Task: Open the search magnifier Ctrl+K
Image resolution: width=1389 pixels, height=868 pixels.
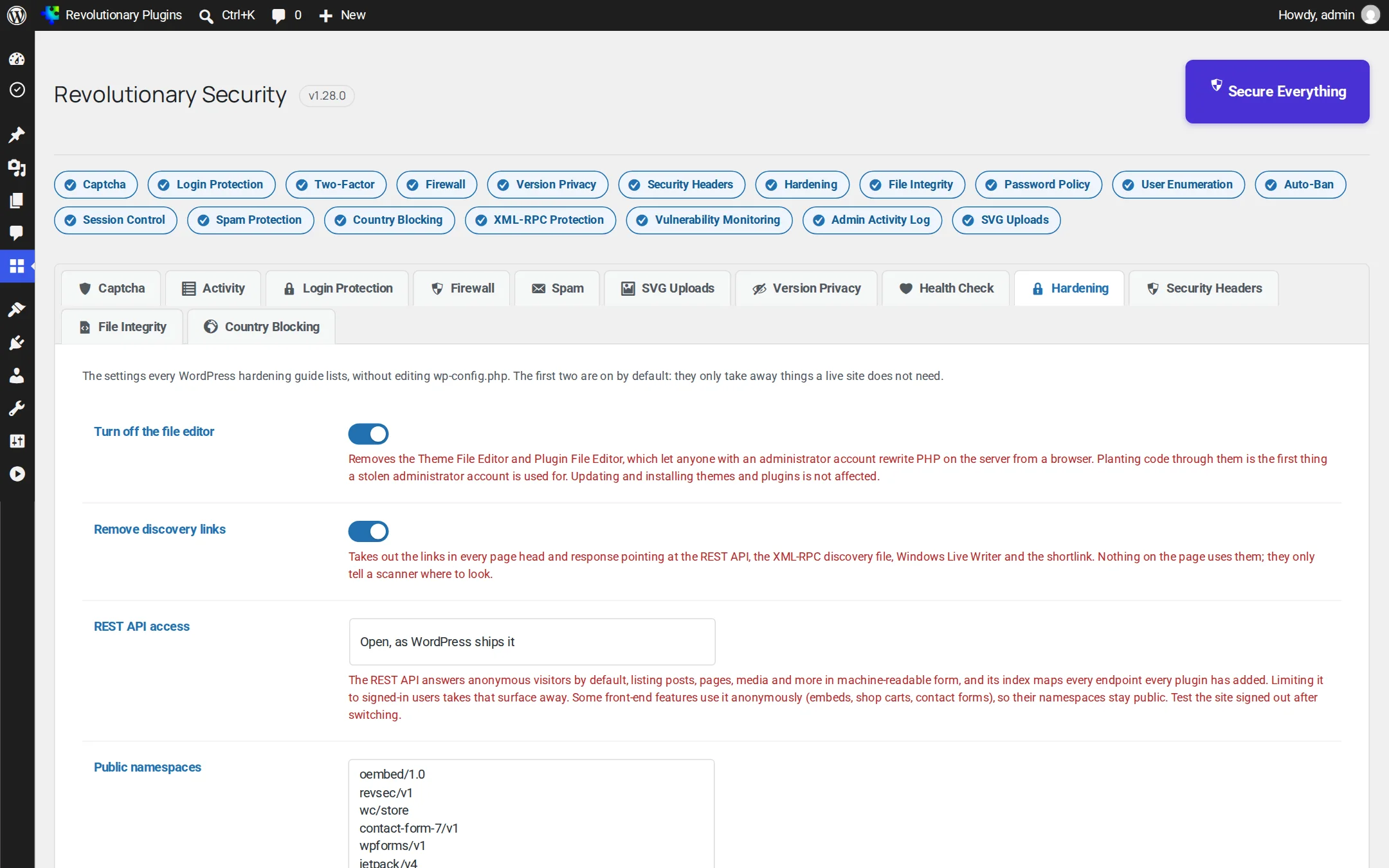Action: [226, 15]
